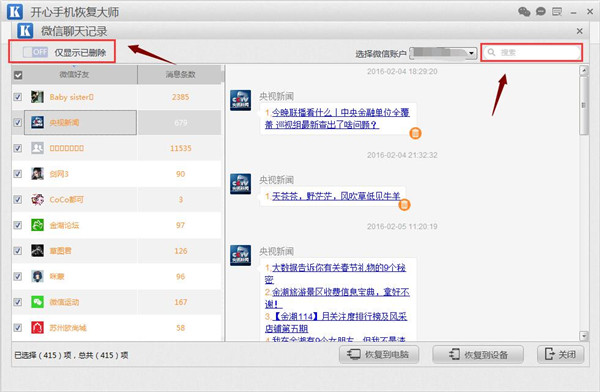Click the 微信好友 column header
This screenshot has width=600, height=392.
click(x=74, y=74)
